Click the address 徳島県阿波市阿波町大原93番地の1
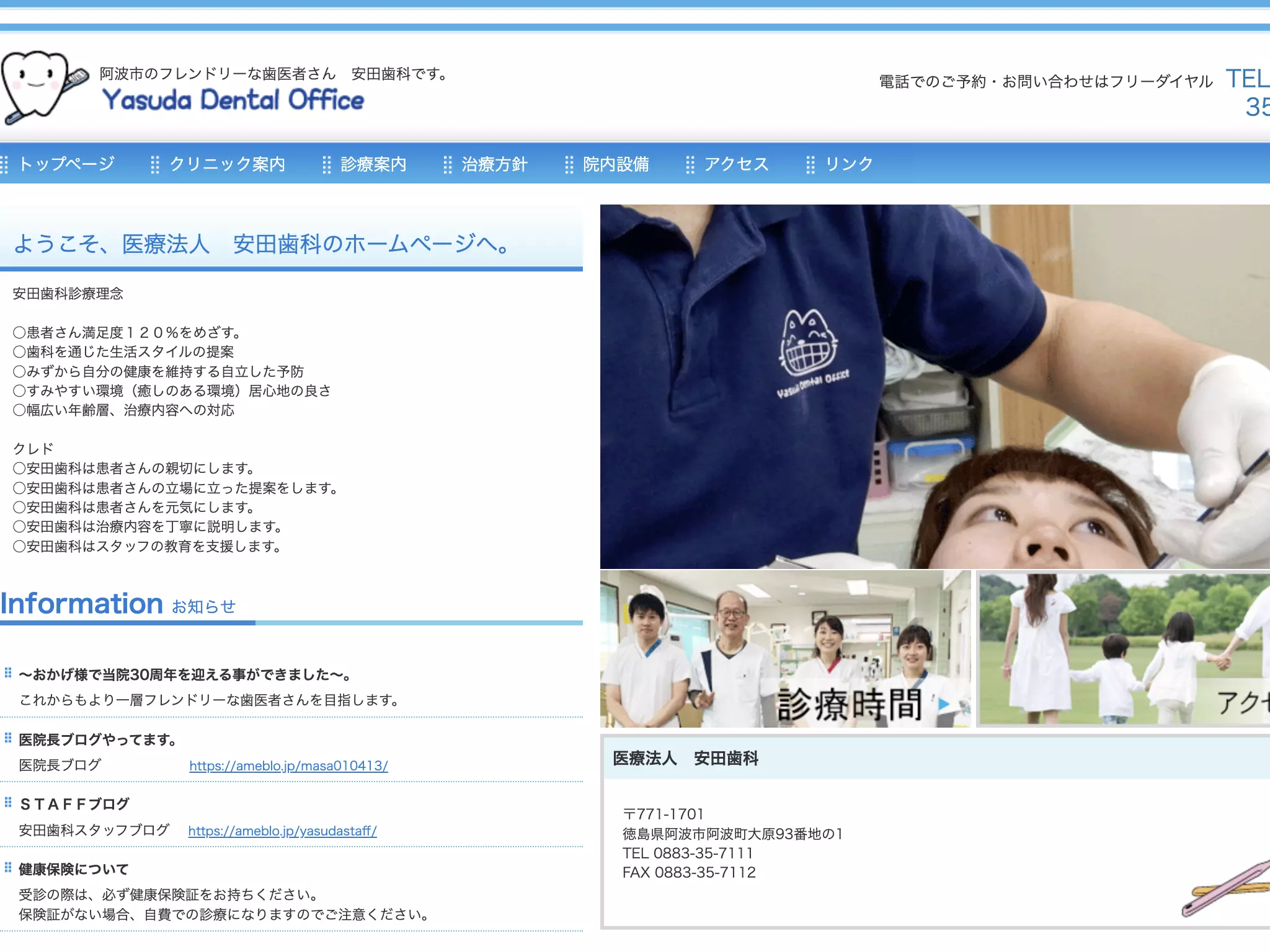Image resolution: width=1270 pixels, height=952 pixels. (732, 834)
